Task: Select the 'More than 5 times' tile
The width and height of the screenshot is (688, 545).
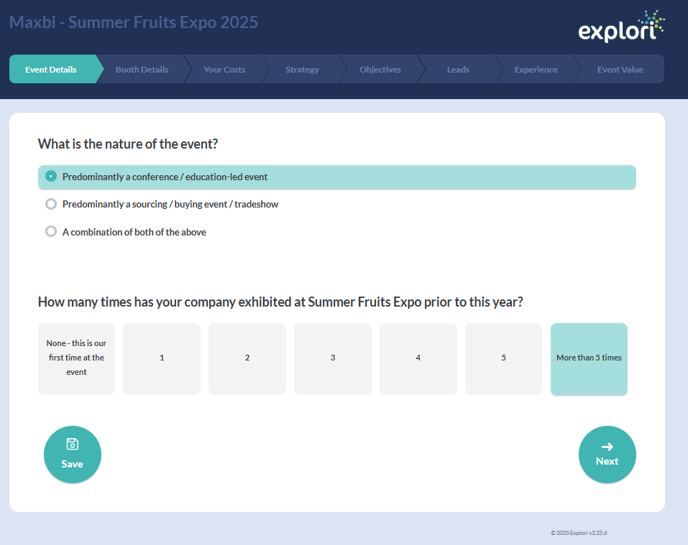Action: click(589, 359)
